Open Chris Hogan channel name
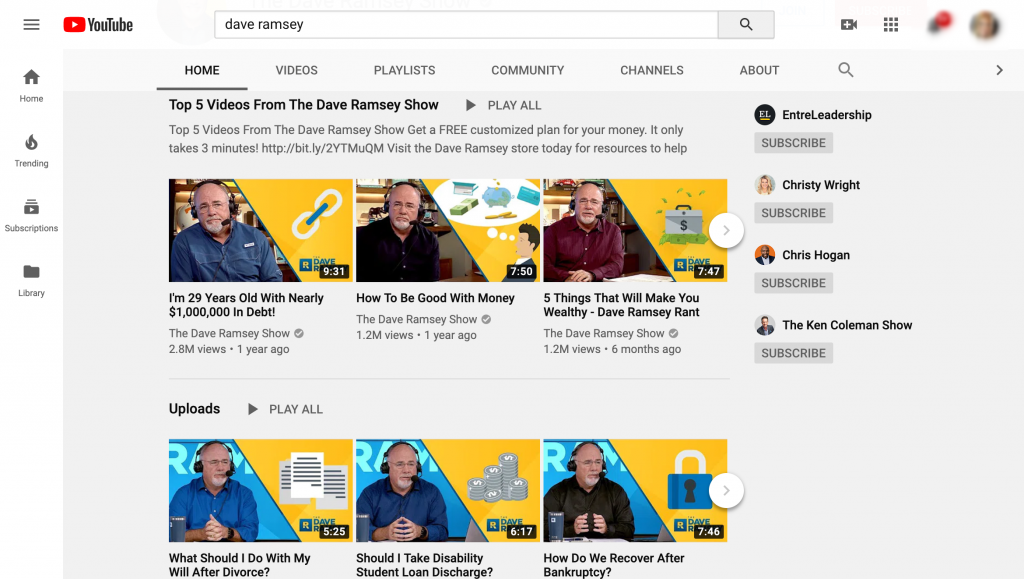This screenshot has height=579, width=1024. pyautogui.click(x=816, y=255)
